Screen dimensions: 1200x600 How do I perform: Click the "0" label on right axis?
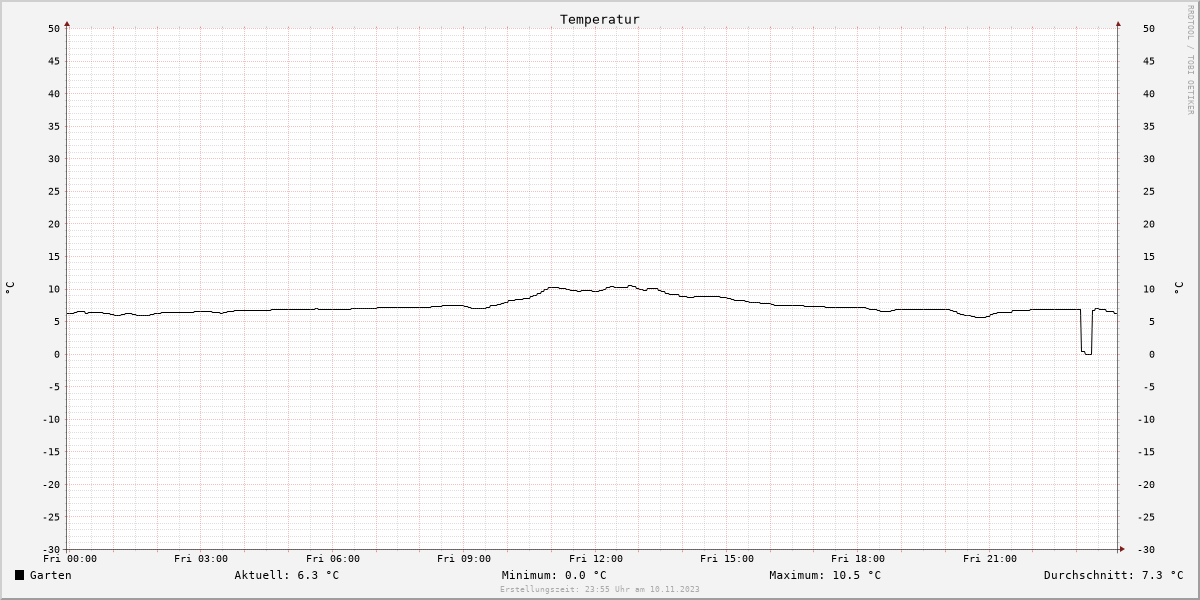click(x=1152, y=354)
